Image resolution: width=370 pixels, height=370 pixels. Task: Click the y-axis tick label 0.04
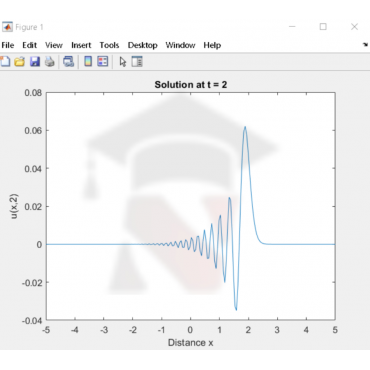(x=33, y=169)
